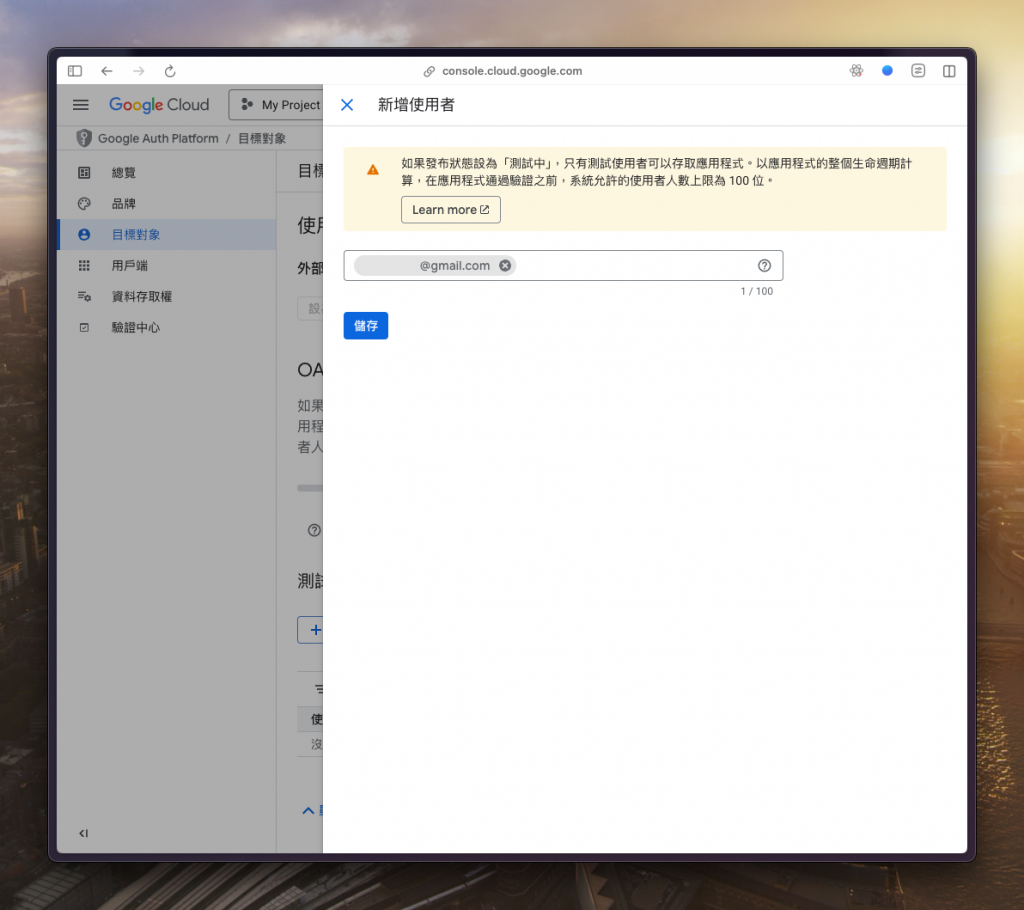
Task: Collapse the sidebar with the bottom arrow
Action: (x=84, y=833)
